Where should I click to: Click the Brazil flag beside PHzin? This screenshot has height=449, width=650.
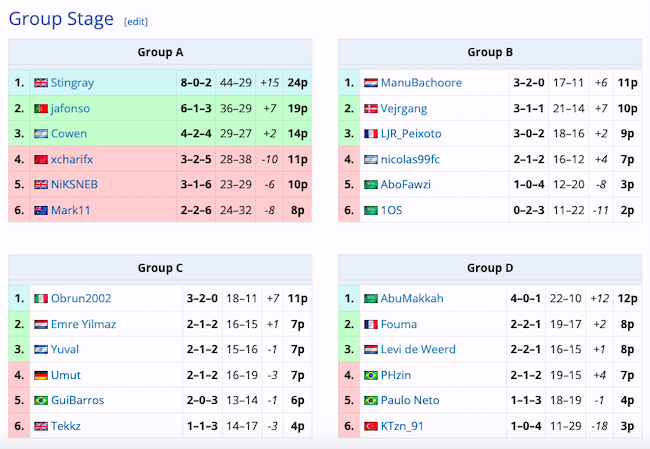tap(371, 375)
